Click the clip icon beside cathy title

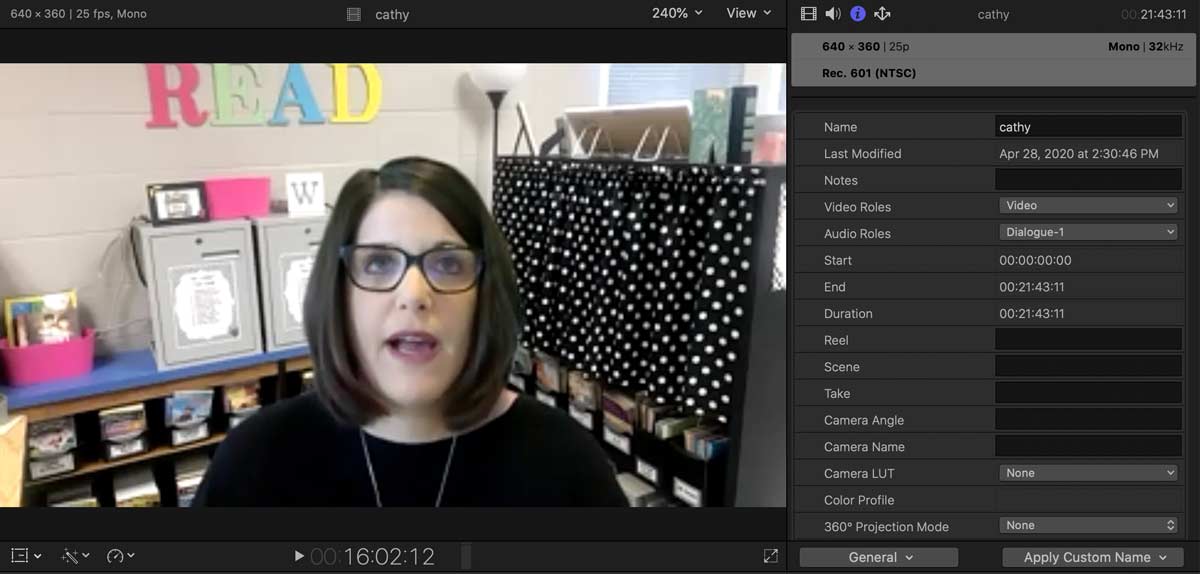[x=353, y=14]
